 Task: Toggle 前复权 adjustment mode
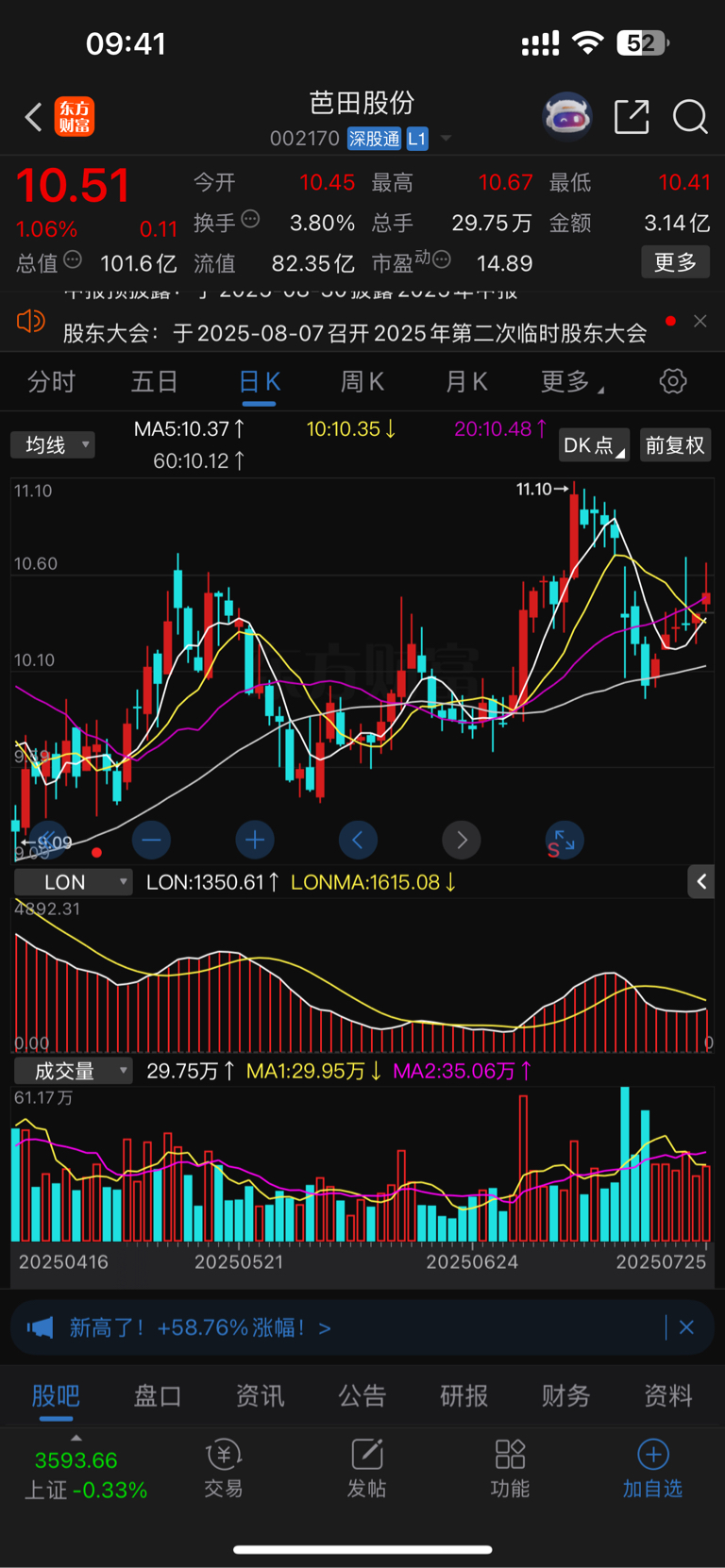click(x=675, y=445)
